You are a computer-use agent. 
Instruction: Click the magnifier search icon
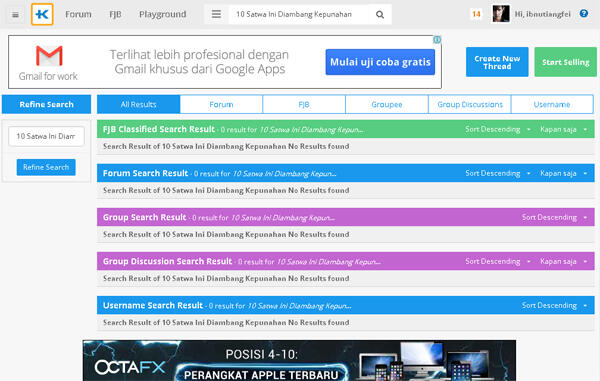coord(380,15)
